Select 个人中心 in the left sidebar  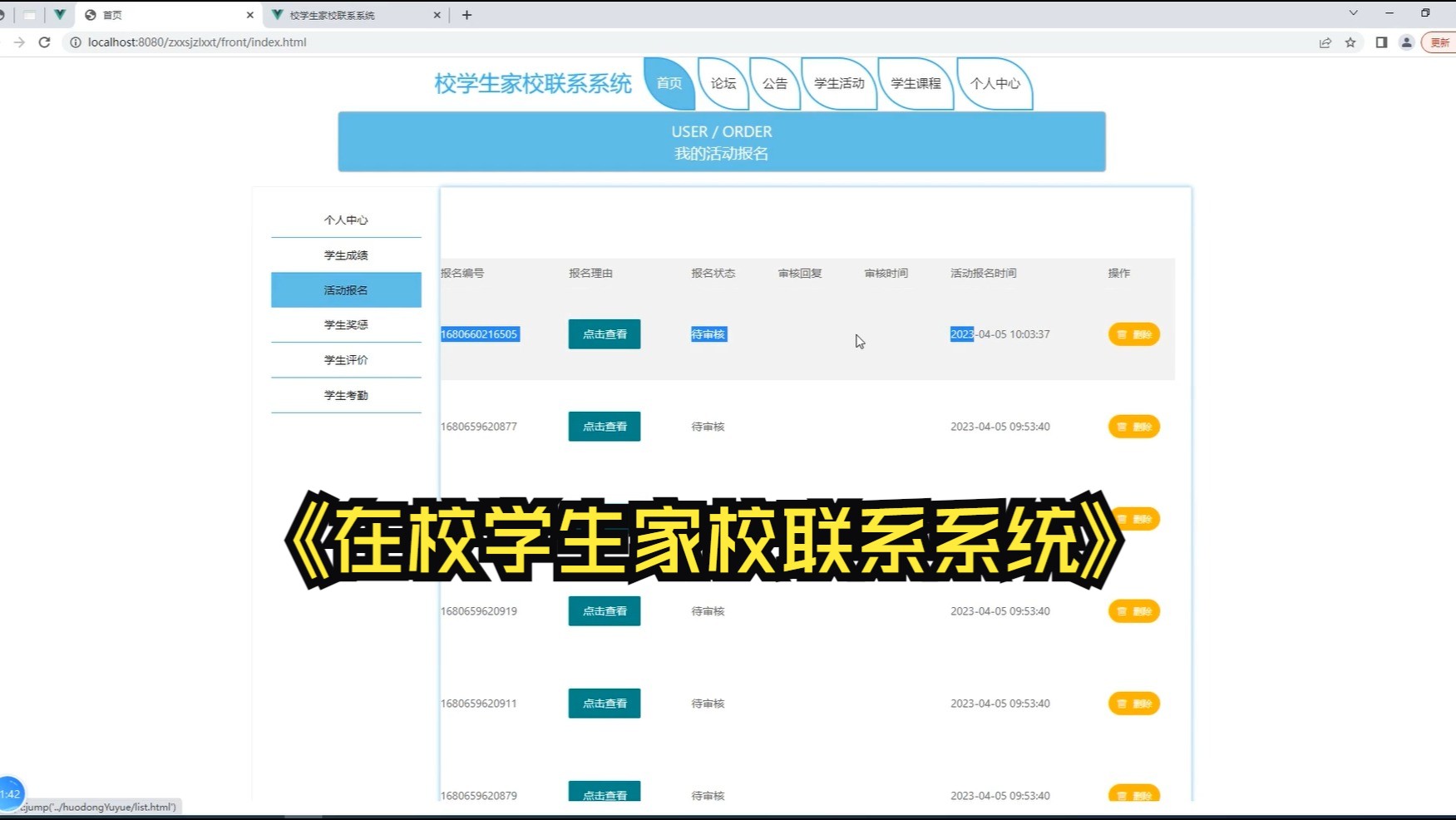346,220
